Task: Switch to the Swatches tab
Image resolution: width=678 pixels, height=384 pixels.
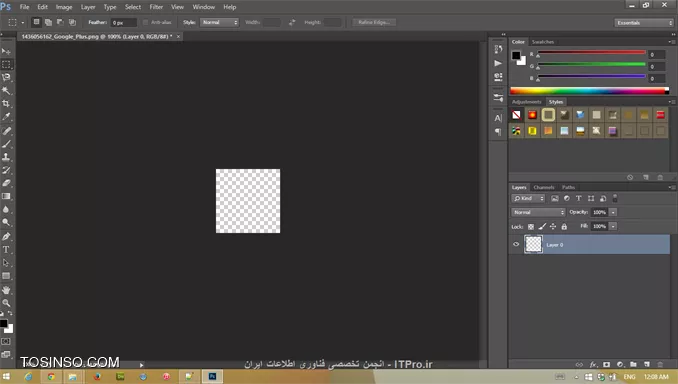Action: 543,42
